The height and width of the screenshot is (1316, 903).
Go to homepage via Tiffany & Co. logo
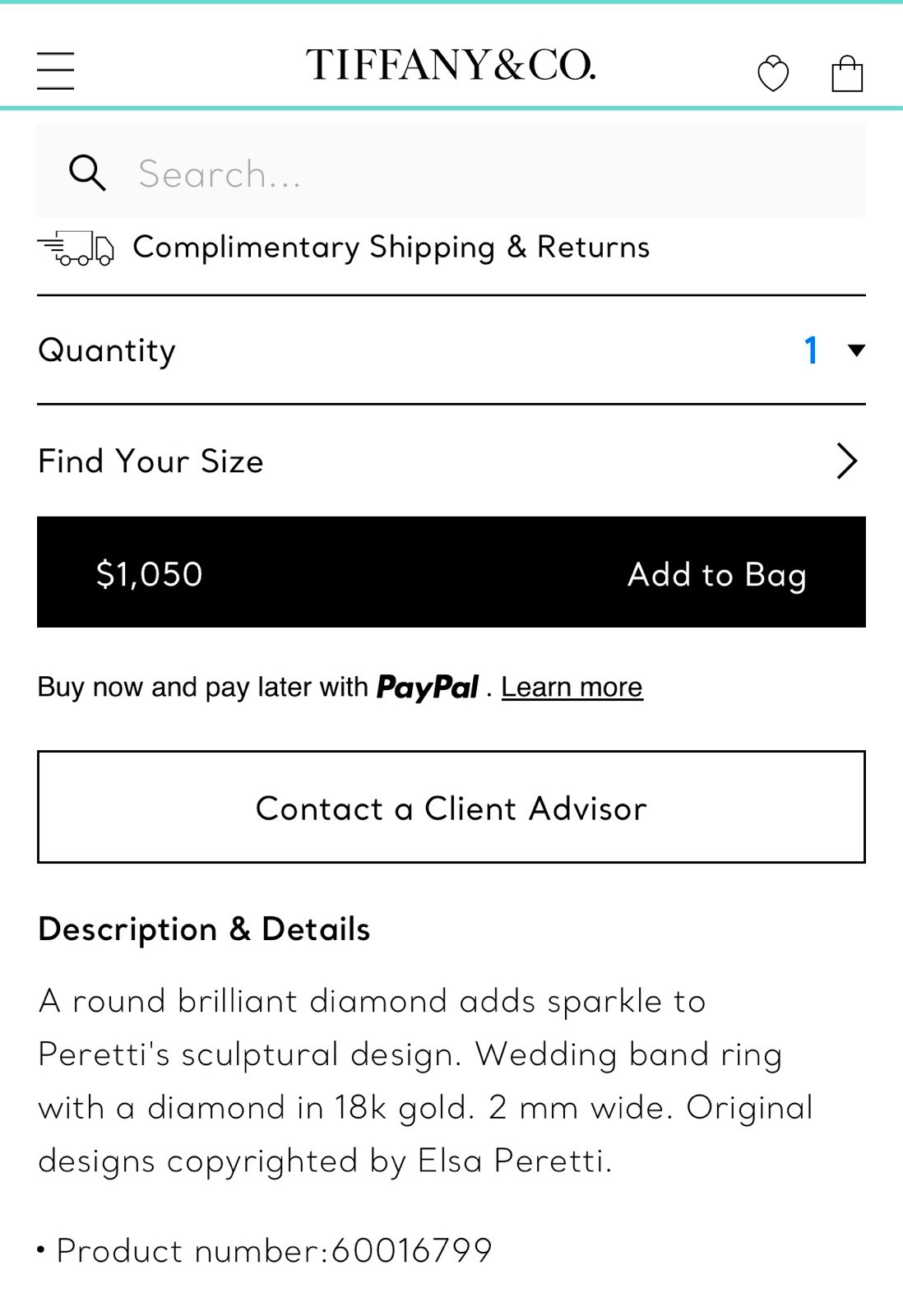tap(451, 65)
